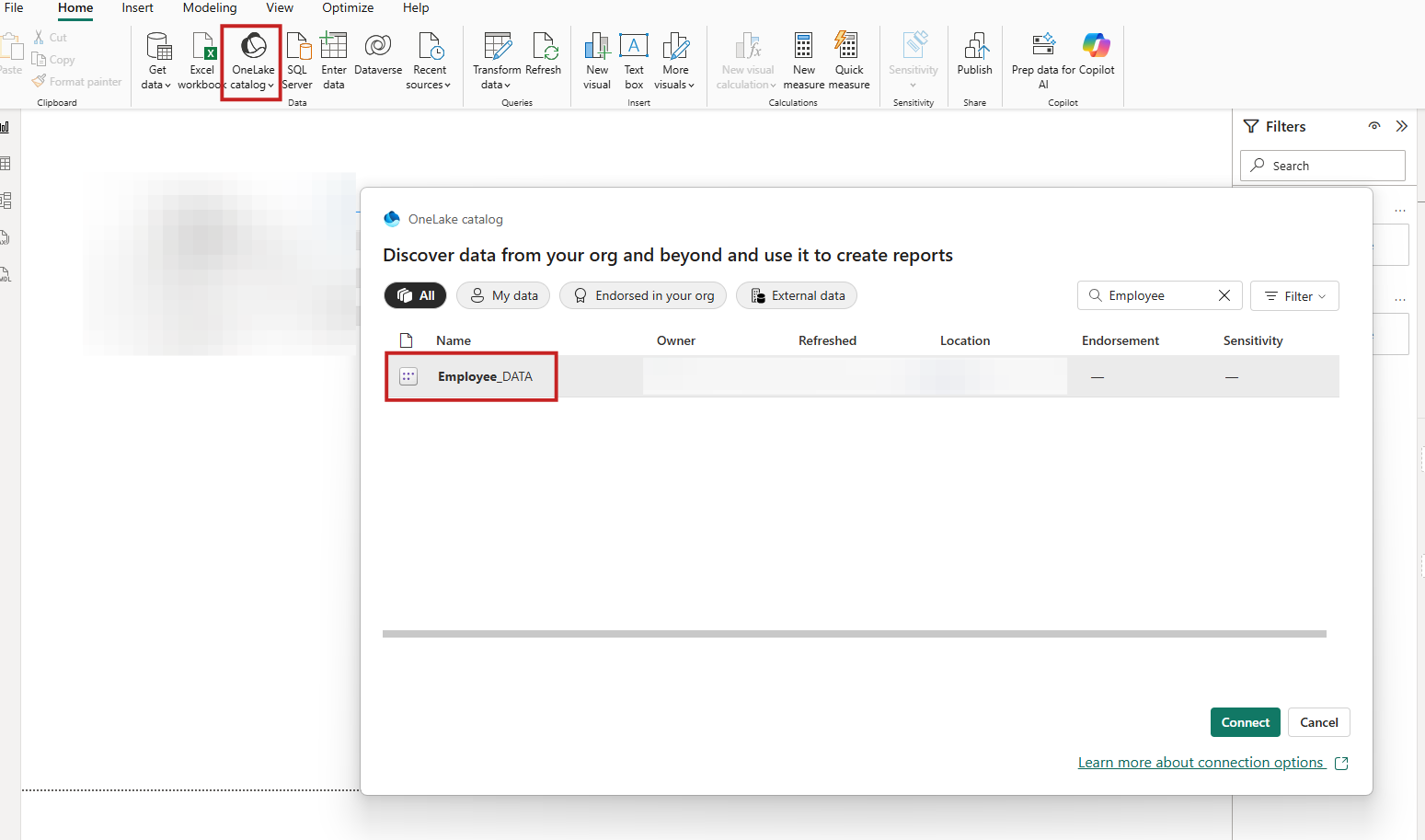
Task: Open the Copilot button
Action: [1097, 55]
